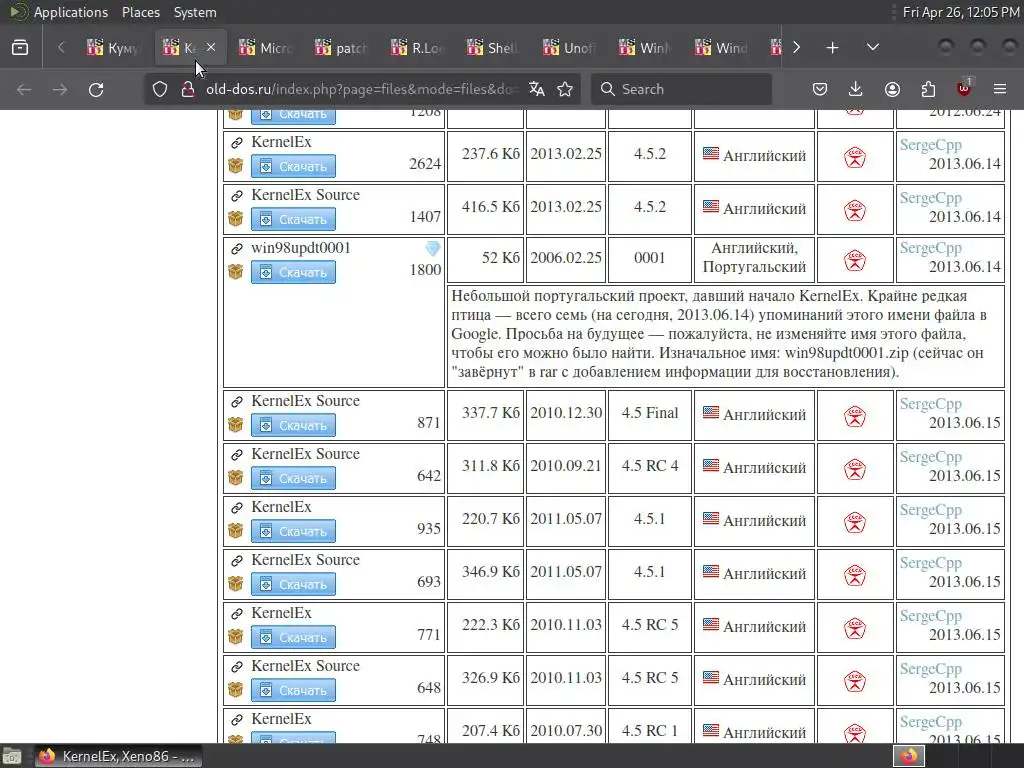Click the site security padlock icon

click(188, 89)
